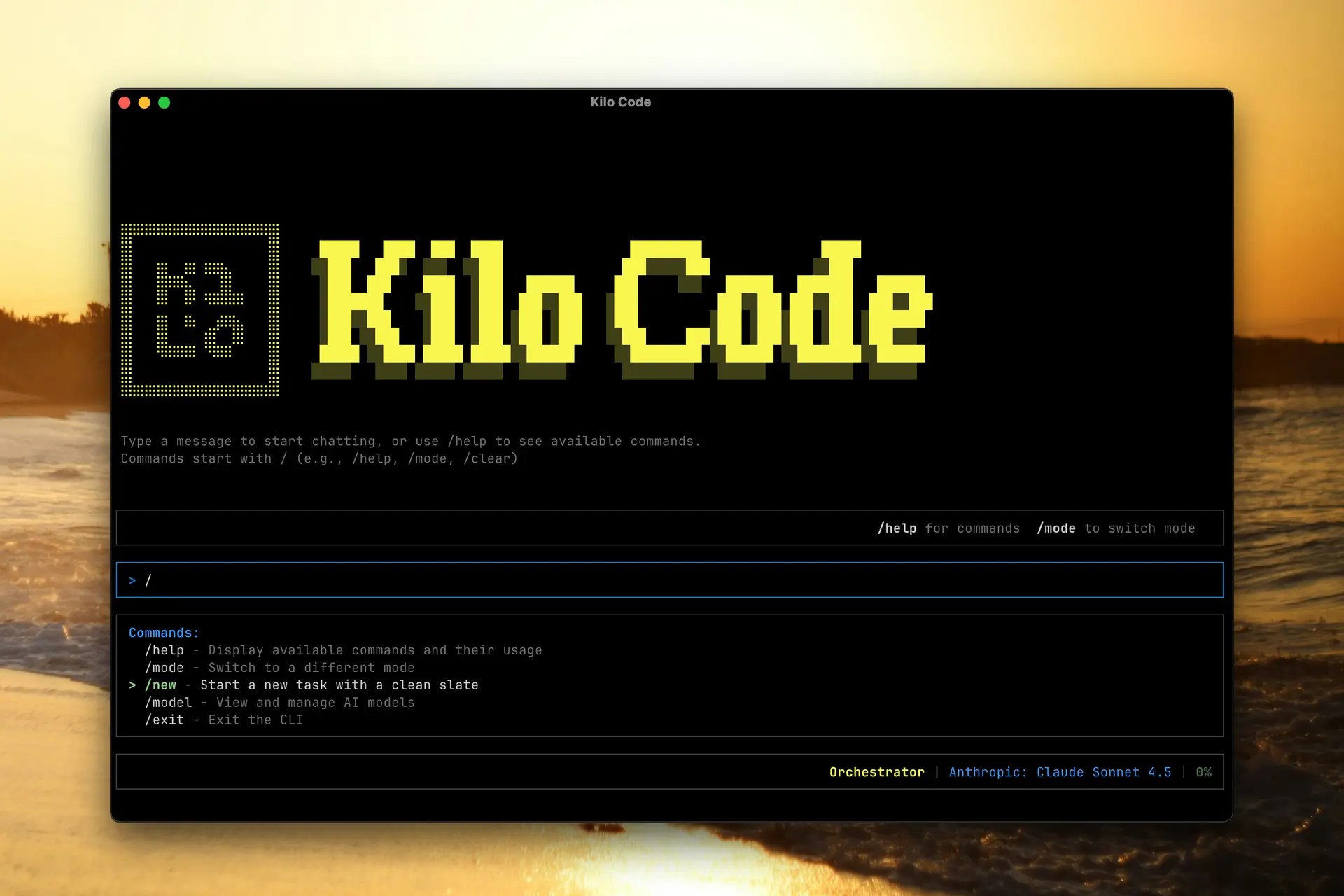The image size is (1344, 896).
Task: Open /help for commands from the hint bar
Action: (x=897, y=528)
